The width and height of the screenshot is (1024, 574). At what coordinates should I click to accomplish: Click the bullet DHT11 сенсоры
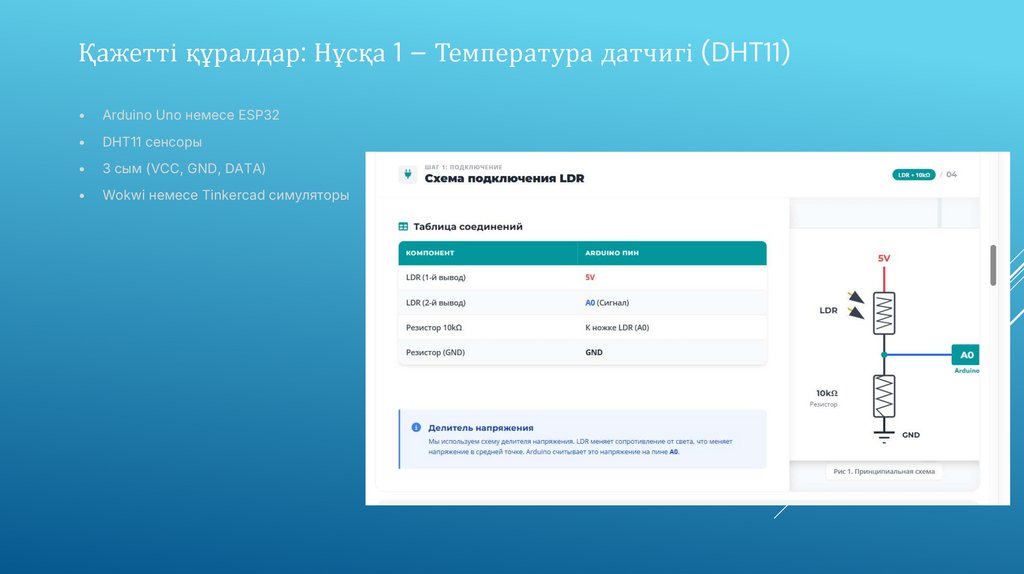(152, 142)
